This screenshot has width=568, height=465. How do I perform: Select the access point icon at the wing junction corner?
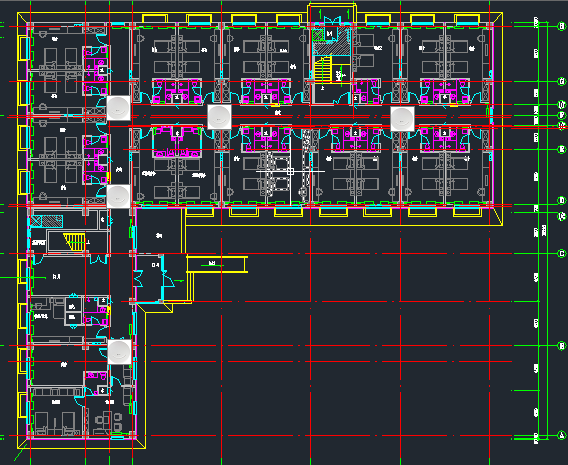(x=118, y=196)
